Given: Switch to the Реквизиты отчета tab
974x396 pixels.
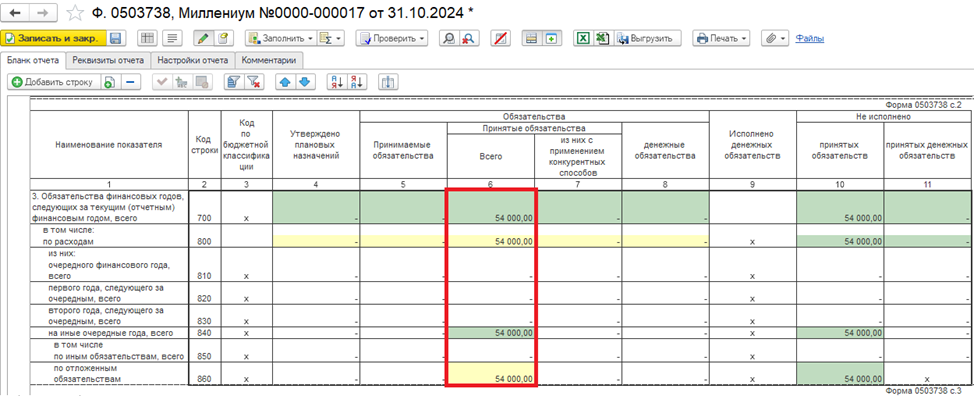Looking at the screenshot, I should pos(108,60).
